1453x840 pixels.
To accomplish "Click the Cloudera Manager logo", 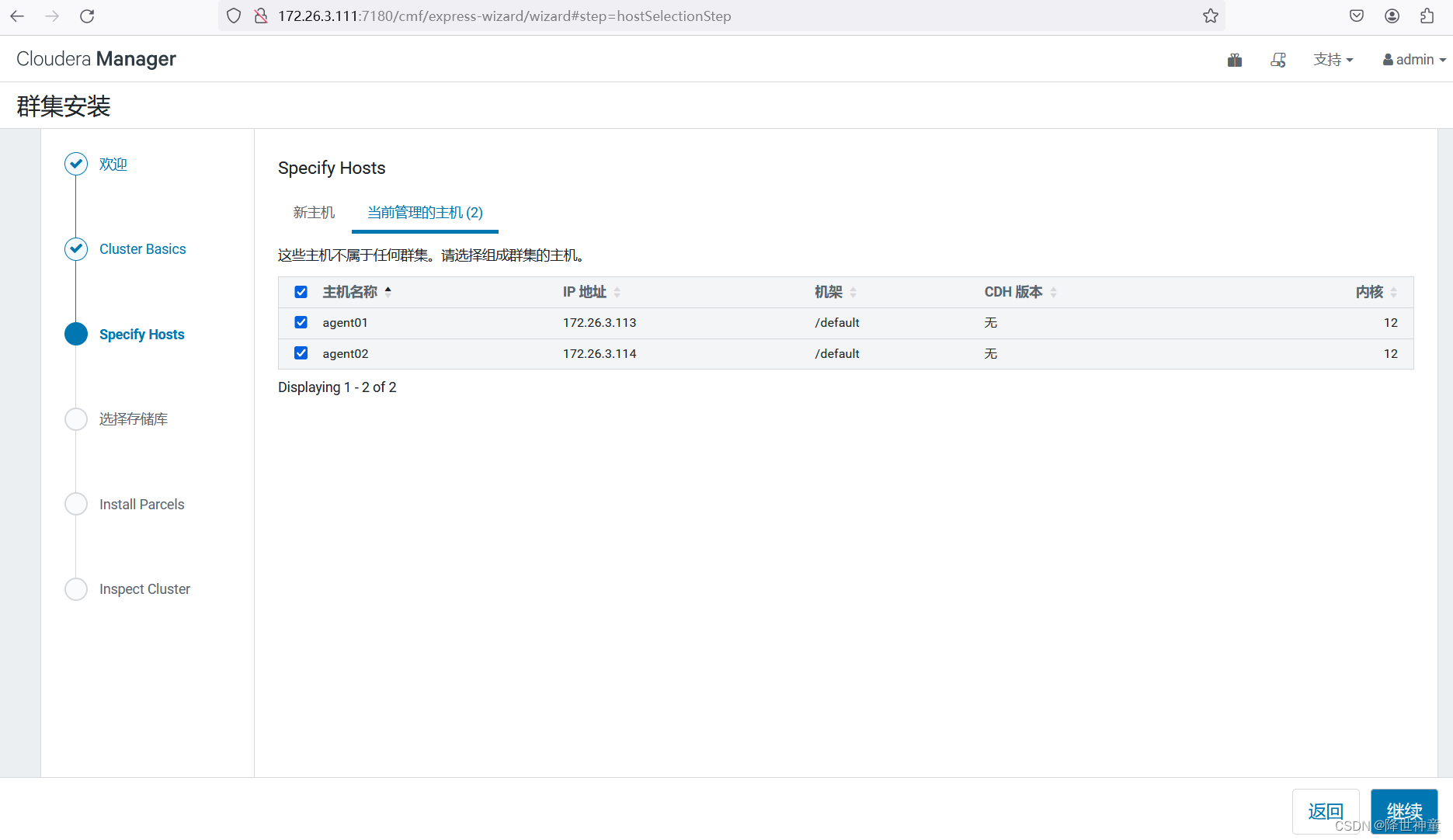I will coord(96,59).
